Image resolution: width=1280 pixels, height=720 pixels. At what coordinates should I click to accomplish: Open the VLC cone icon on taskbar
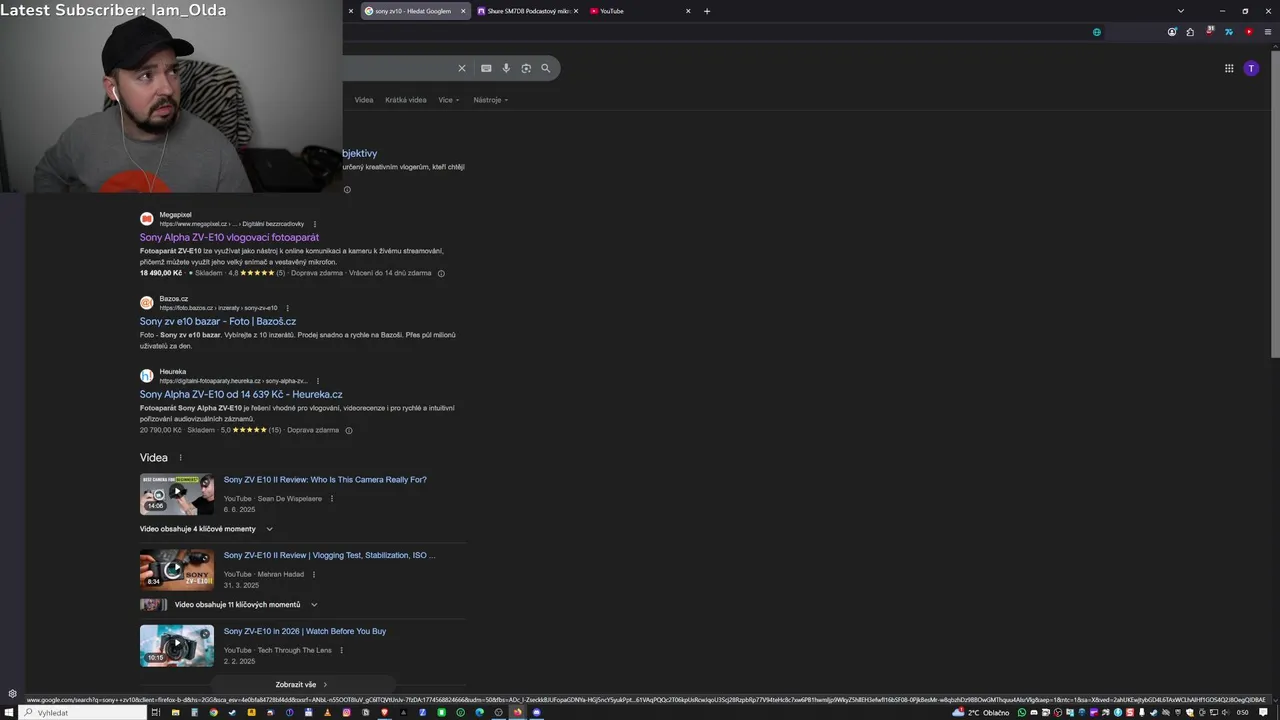(x=327, y=713)
